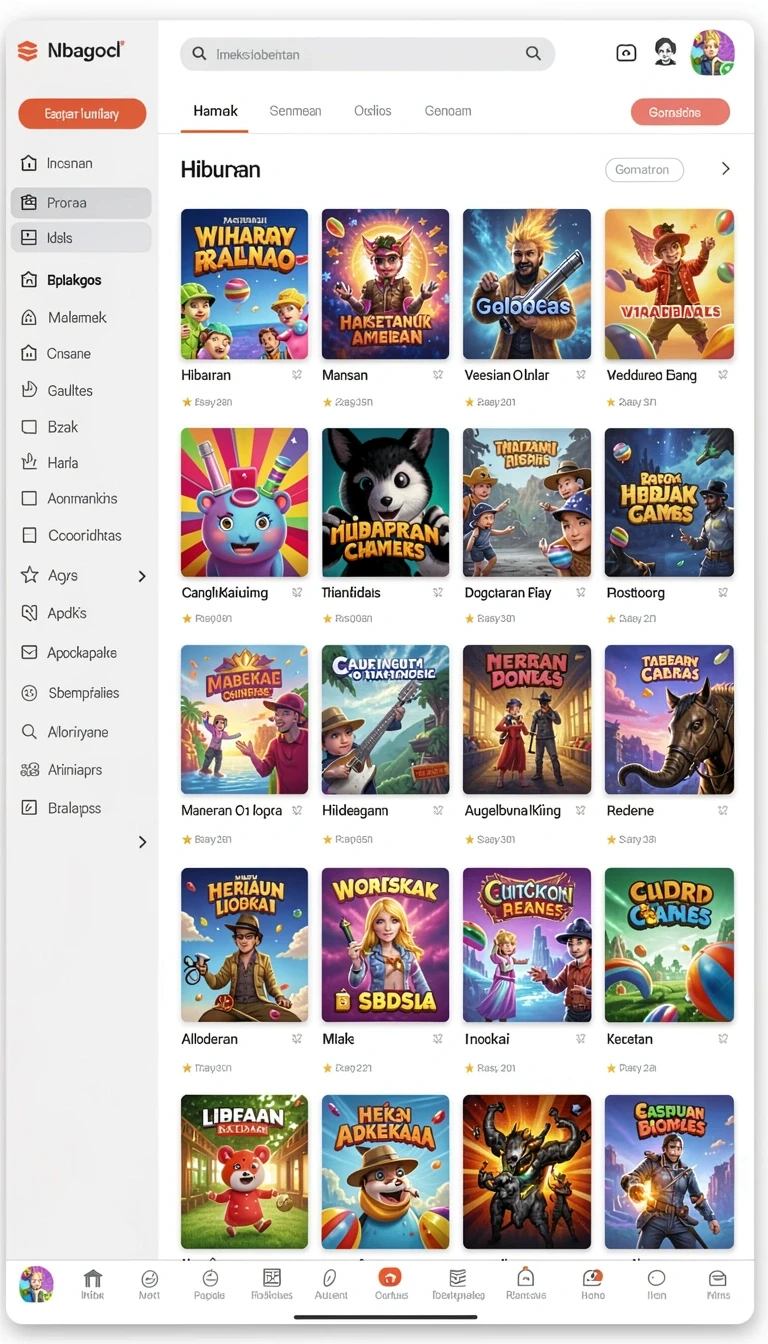This screenshot has width=768, height=1344.
Task: Click the Hildeagann game title
Action: (x=355, y=811)
